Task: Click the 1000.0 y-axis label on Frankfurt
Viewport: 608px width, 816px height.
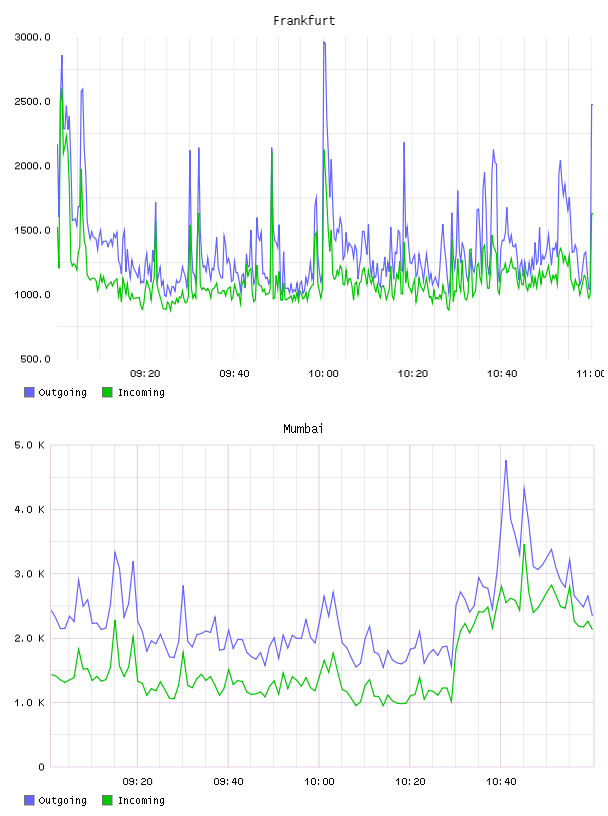Action: [x=32, y=295]
